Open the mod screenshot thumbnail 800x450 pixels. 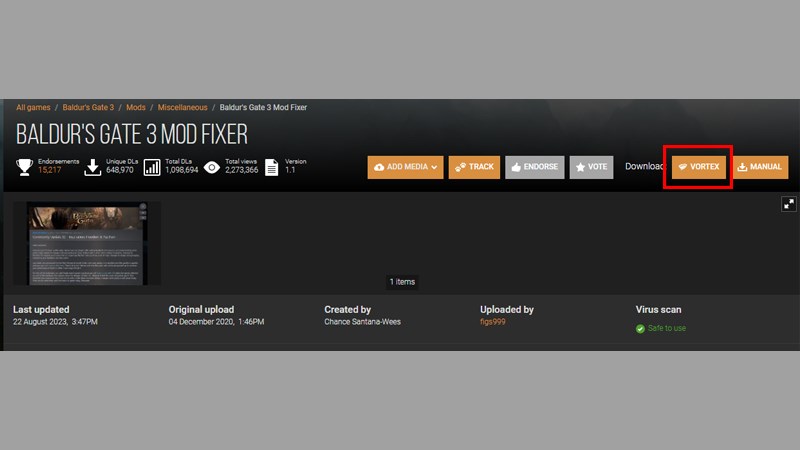pyautogui.click(x=87, y=244)
